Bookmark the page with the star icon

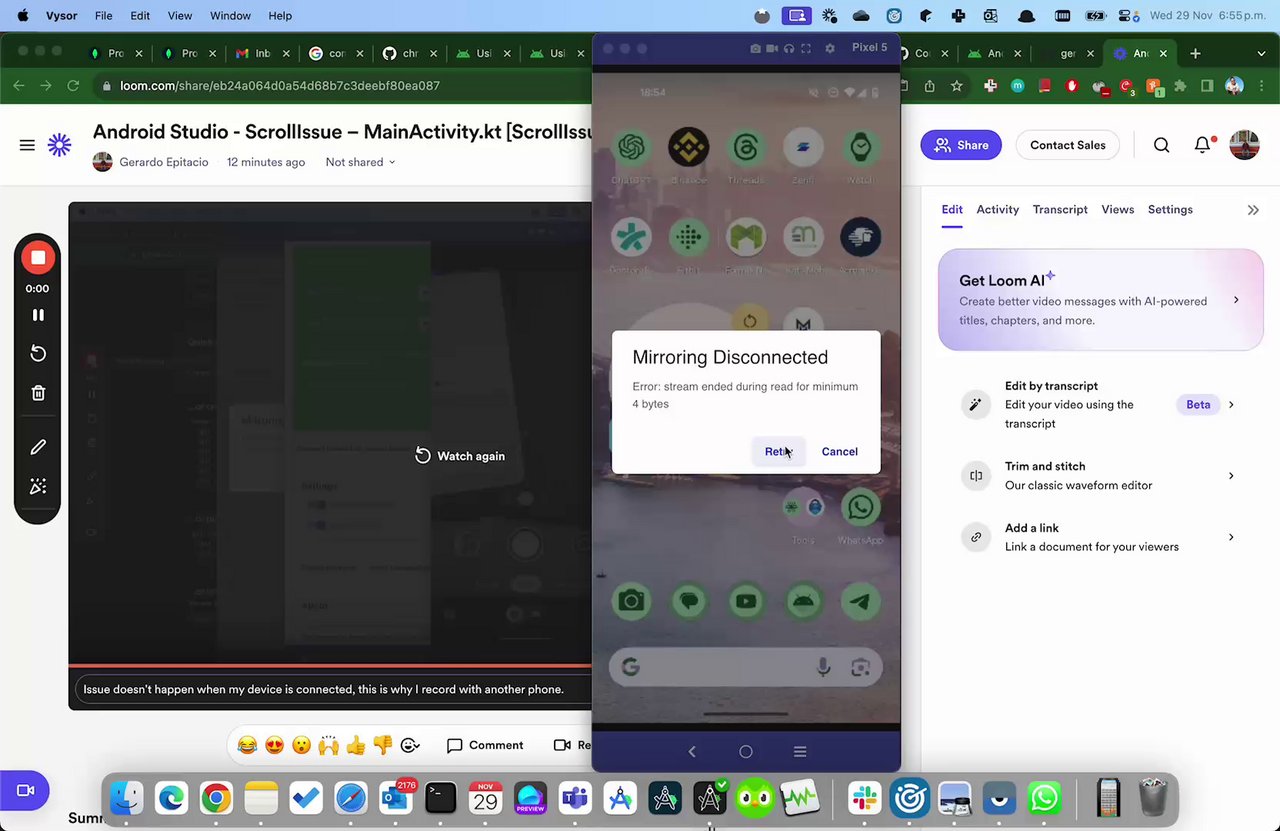tap(957, 86)
